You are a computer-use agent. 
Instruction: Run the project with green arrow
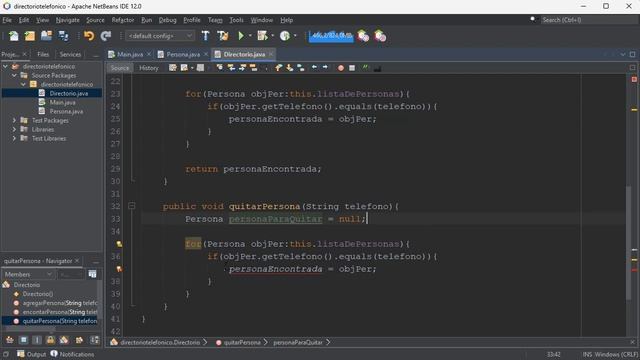pyautogui.click(x=241, y=36)
